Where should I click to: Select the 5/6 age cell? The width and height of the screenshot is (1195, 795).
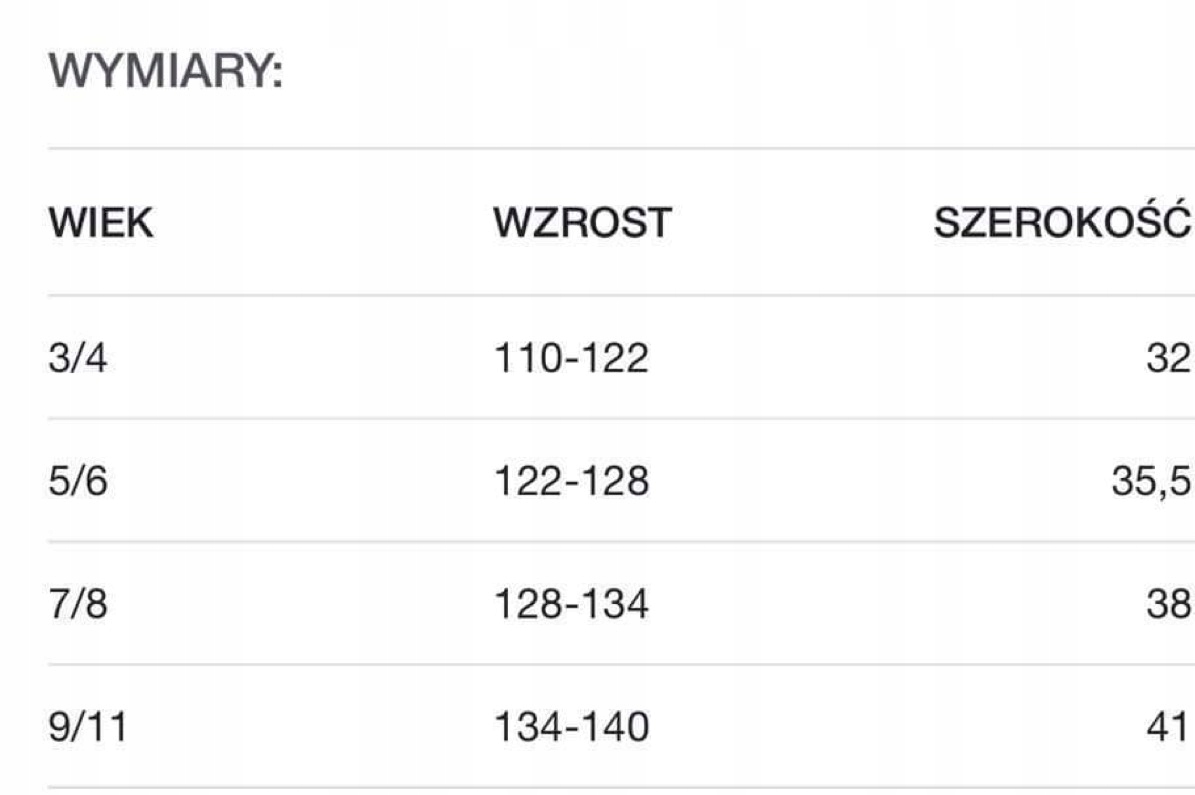pos(77,482)
